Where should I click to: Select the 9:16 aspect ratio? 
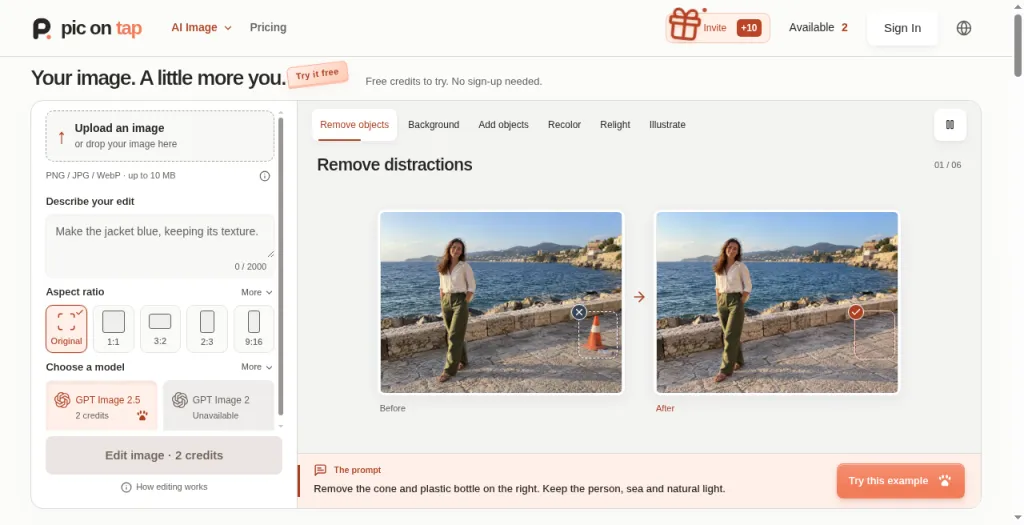(253, 328)
